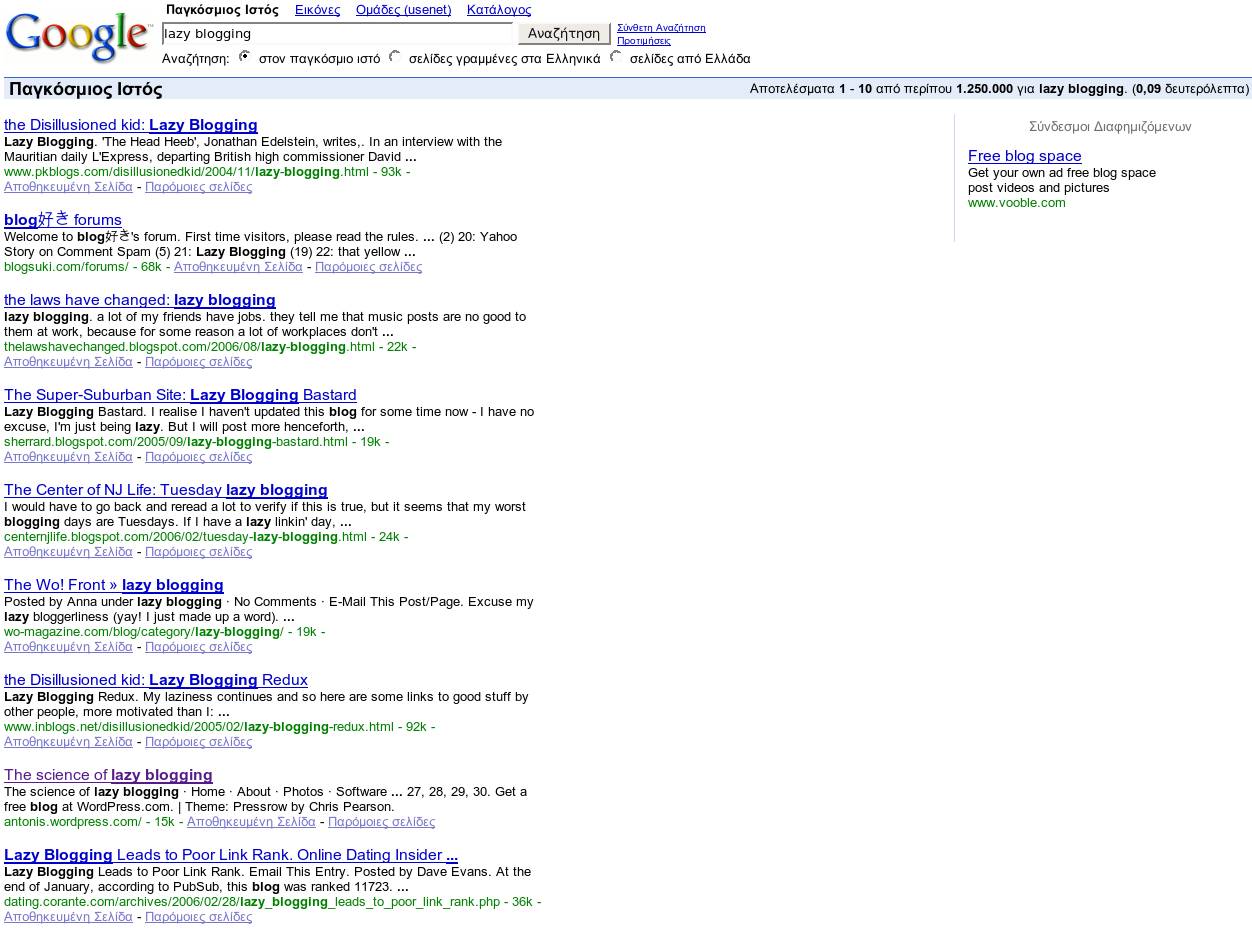1252x934 pixels.
Task: Select the 'στον παγκόσμιο ιστό' radio button
Action: [x=245, y=57]
